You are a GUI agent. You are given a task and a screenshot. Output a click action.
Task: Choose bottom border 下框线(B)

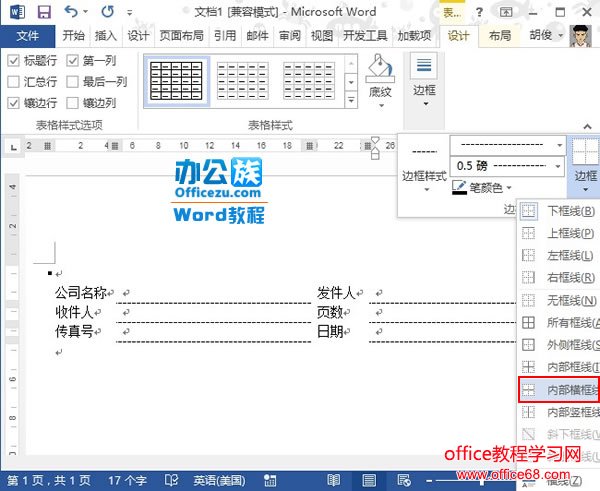559,211
